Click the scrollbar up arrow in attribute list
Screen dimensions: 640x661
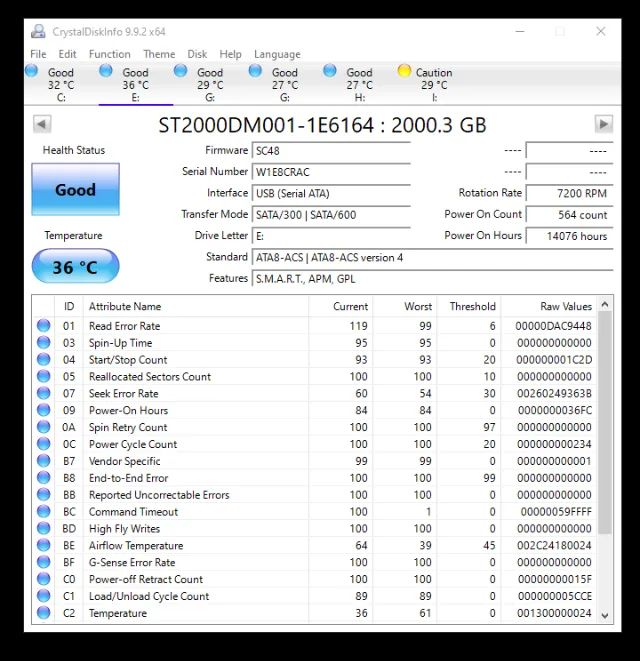tap(605, 304)
